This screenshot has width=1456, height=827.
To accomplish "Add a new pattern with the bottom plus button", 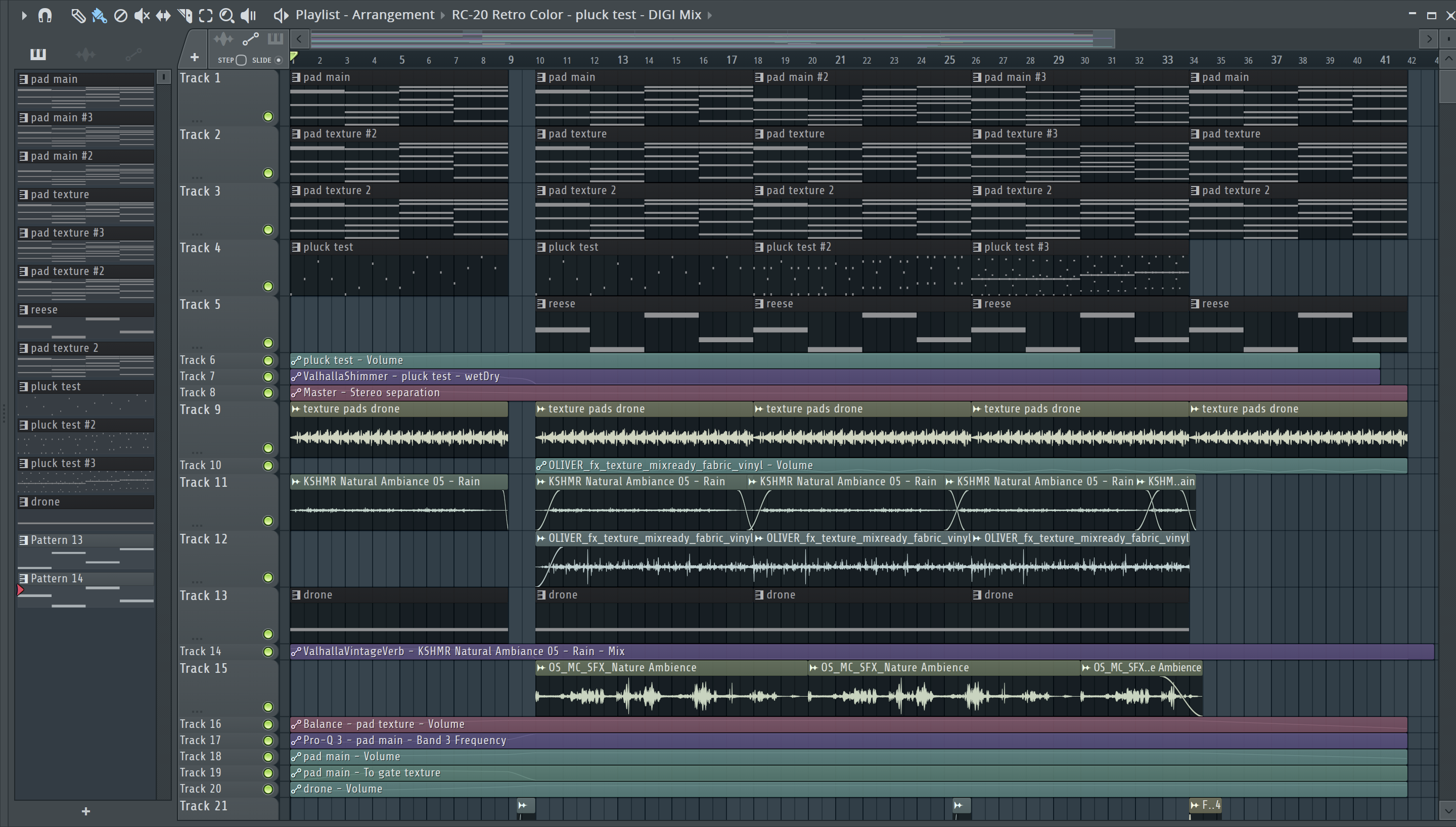I will (86, 811).
